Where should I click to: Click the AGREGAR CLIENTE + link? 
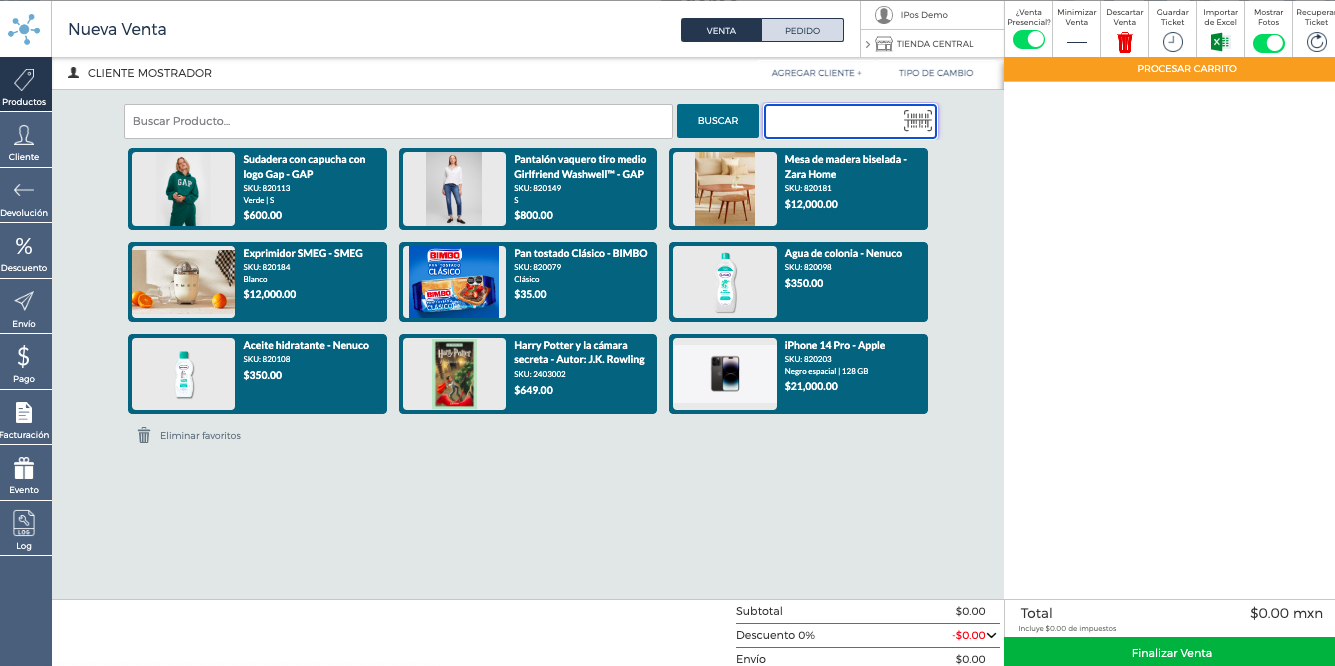coord(816,73)
